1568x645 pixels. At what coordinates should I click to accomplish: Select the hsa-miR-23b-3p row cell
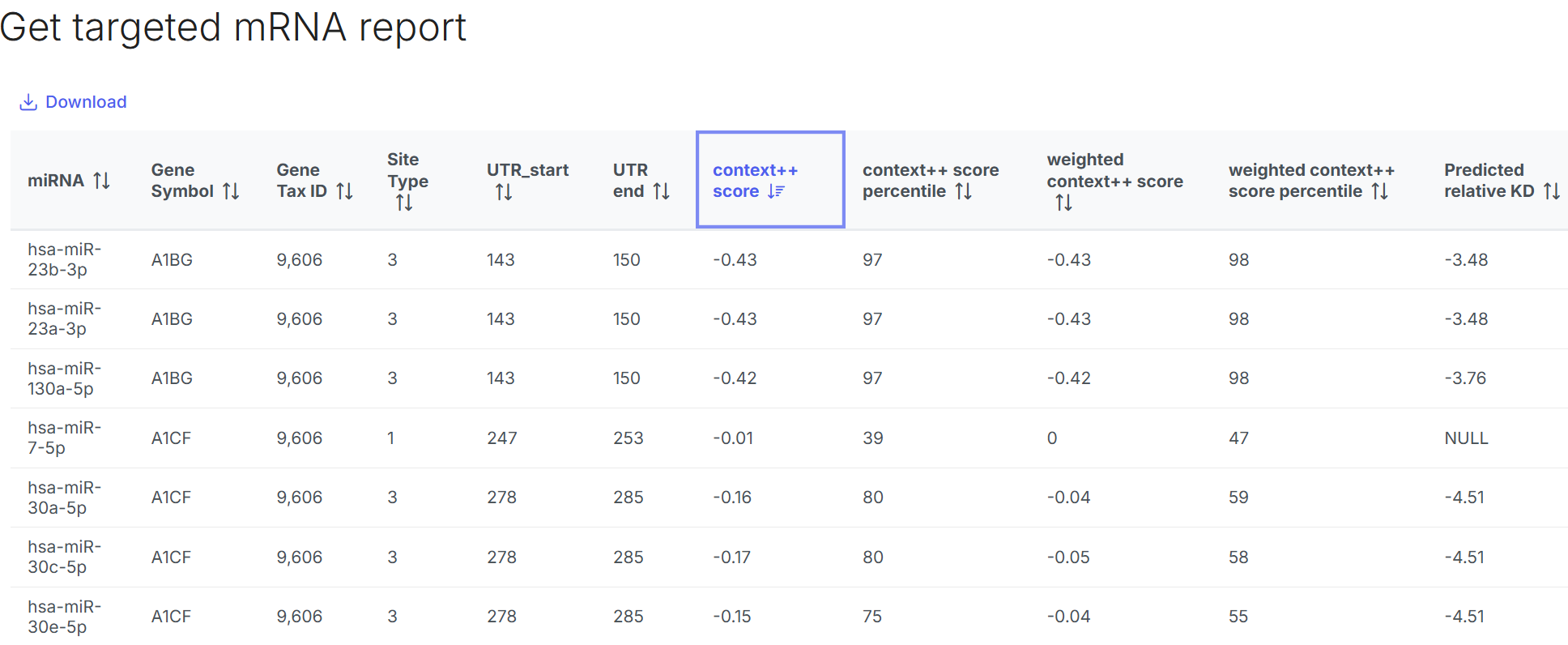click(65, 259)
